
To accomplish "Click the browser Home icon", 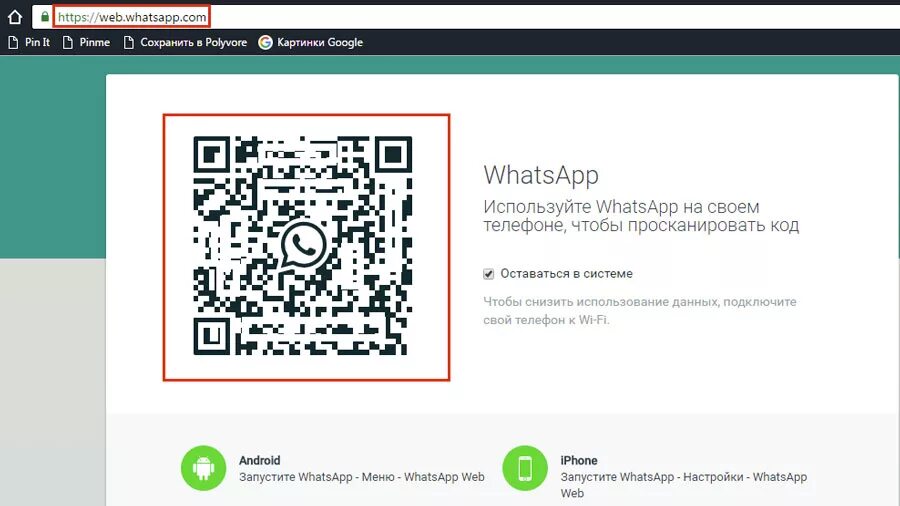I will click(15, 17).
